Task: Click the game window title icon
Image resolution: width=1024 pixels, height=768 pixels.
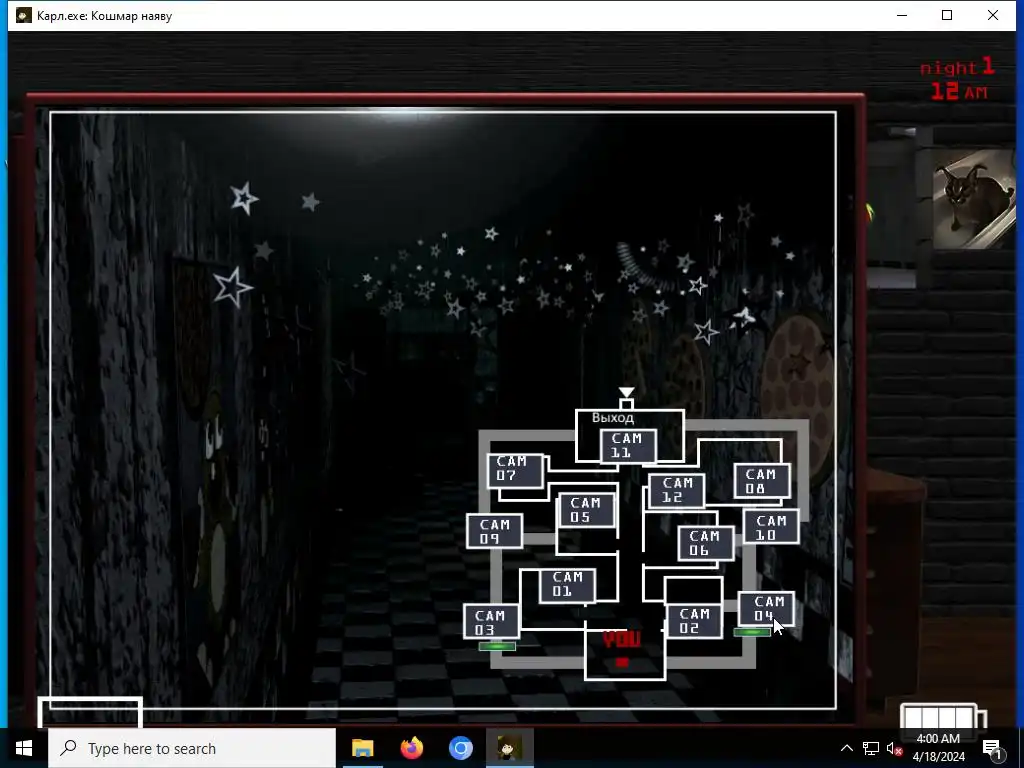Action: tap(24, 15)
